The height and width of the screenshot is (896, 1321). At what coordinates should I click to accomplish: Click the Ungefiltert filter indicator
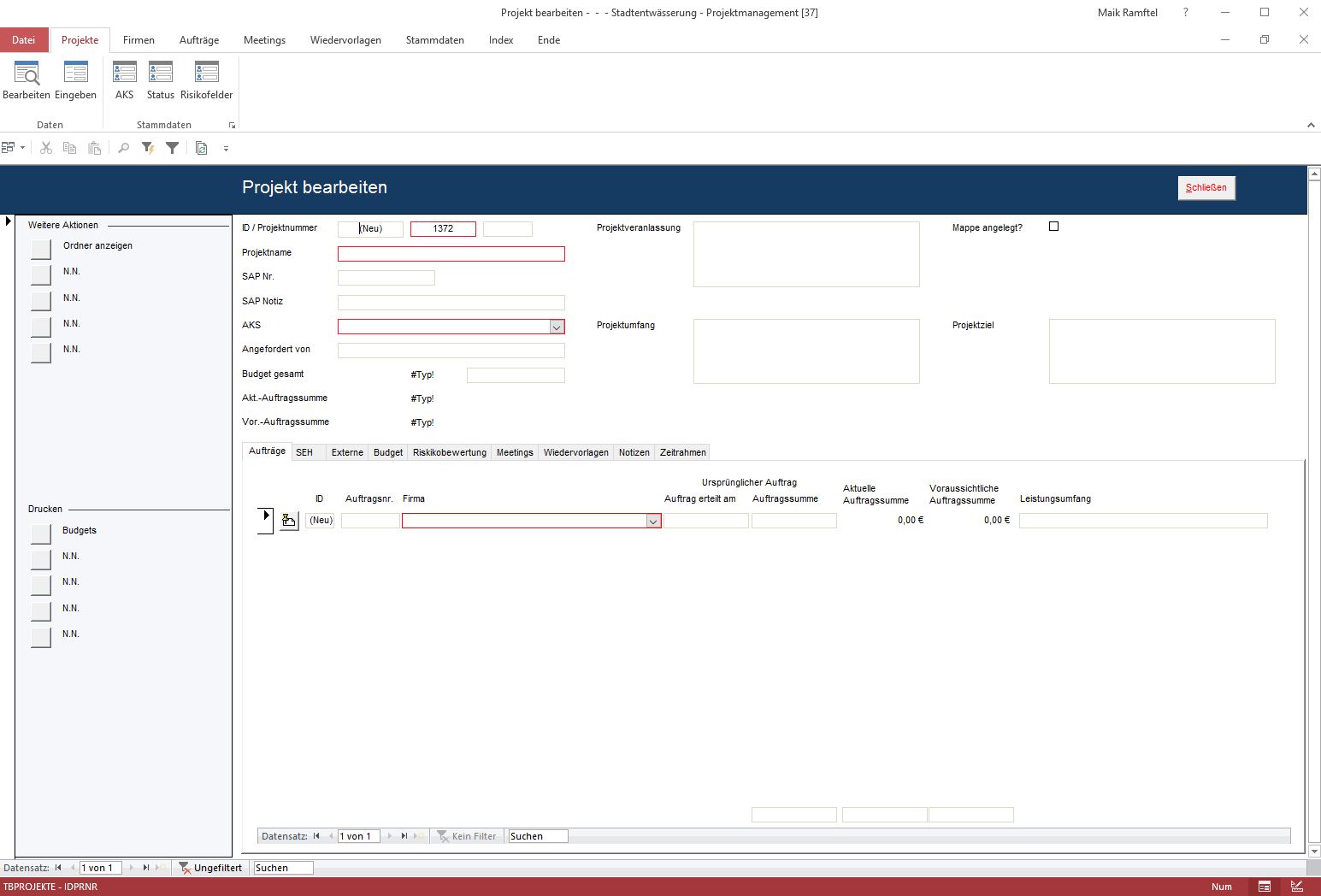pos(210,868)
